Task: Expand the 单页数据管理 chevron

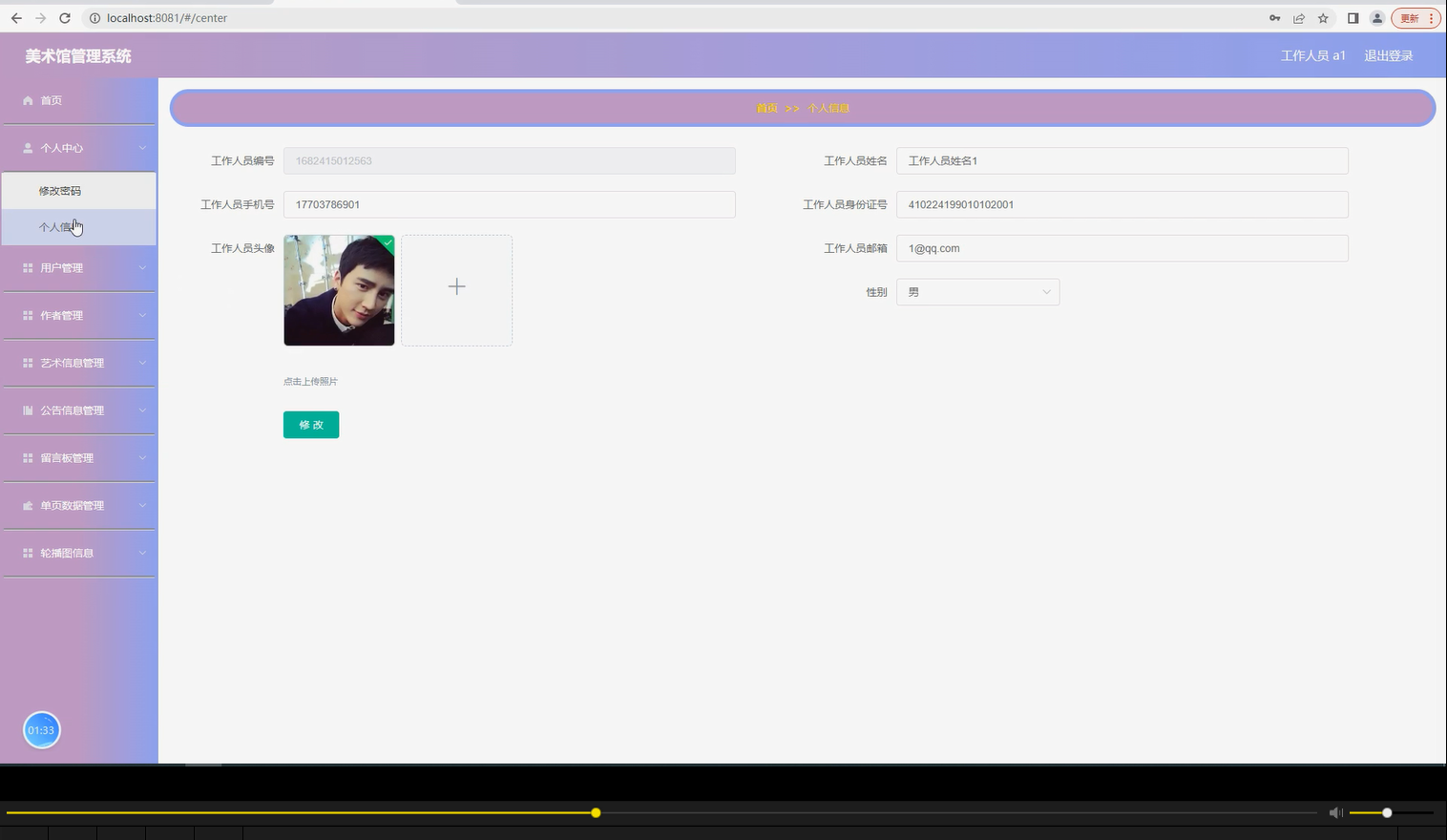Action: (142, 506)
